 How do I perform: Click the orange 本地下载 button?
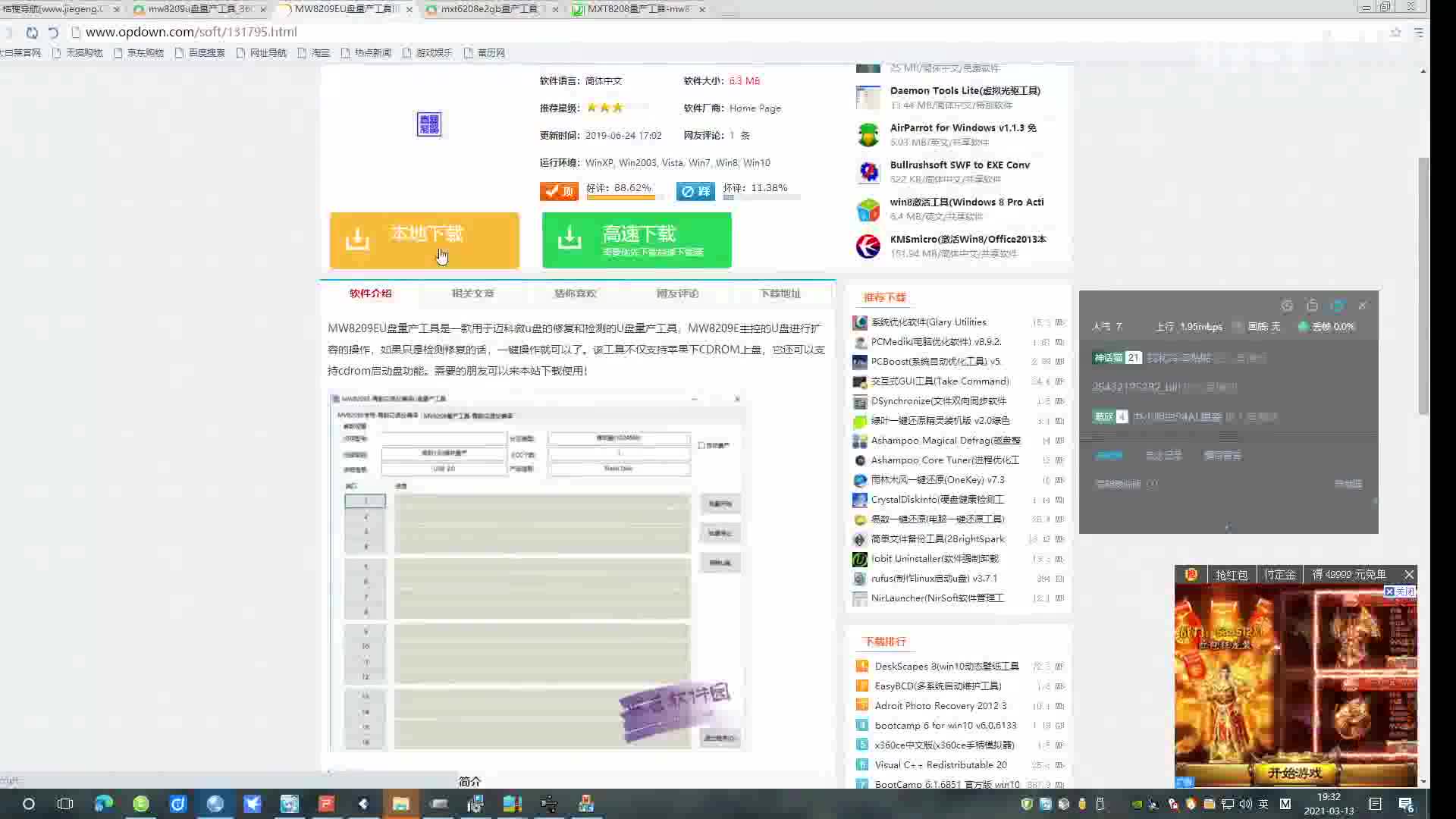click(424, 240)
